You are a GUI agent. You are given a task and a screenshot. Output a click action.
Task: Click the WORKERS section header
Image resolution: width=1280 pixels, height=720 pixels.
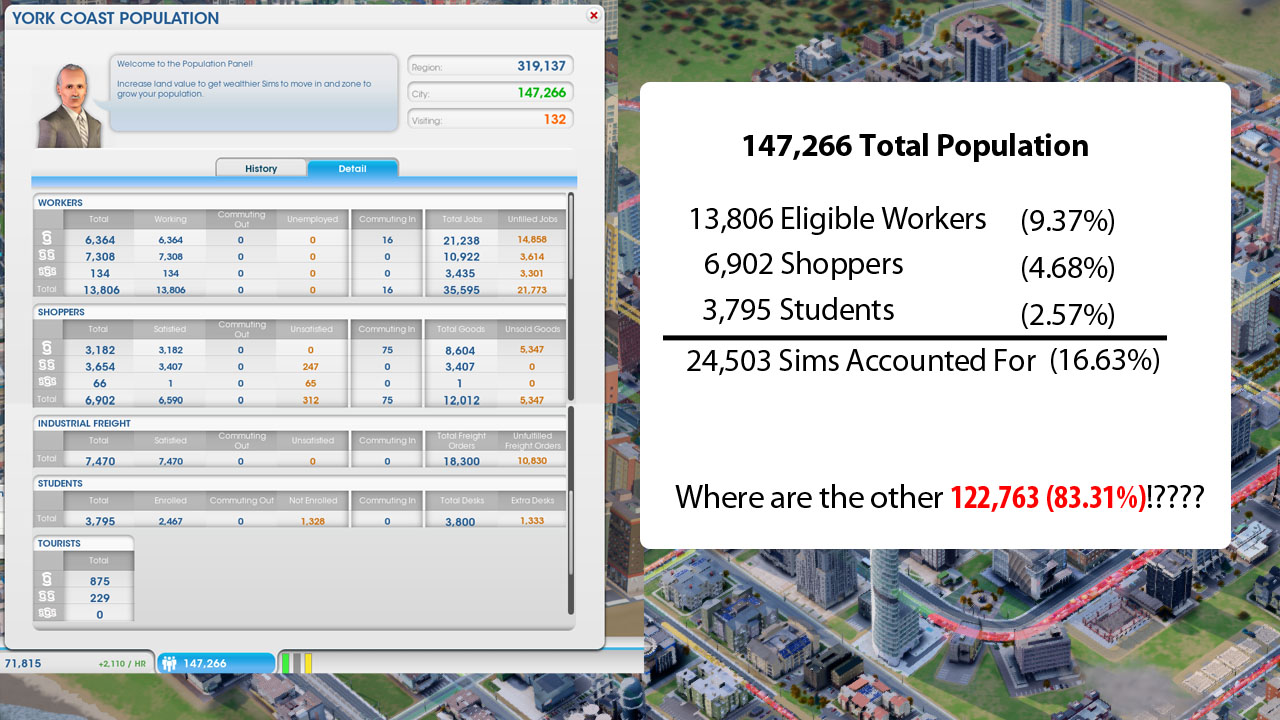[60, 203]
